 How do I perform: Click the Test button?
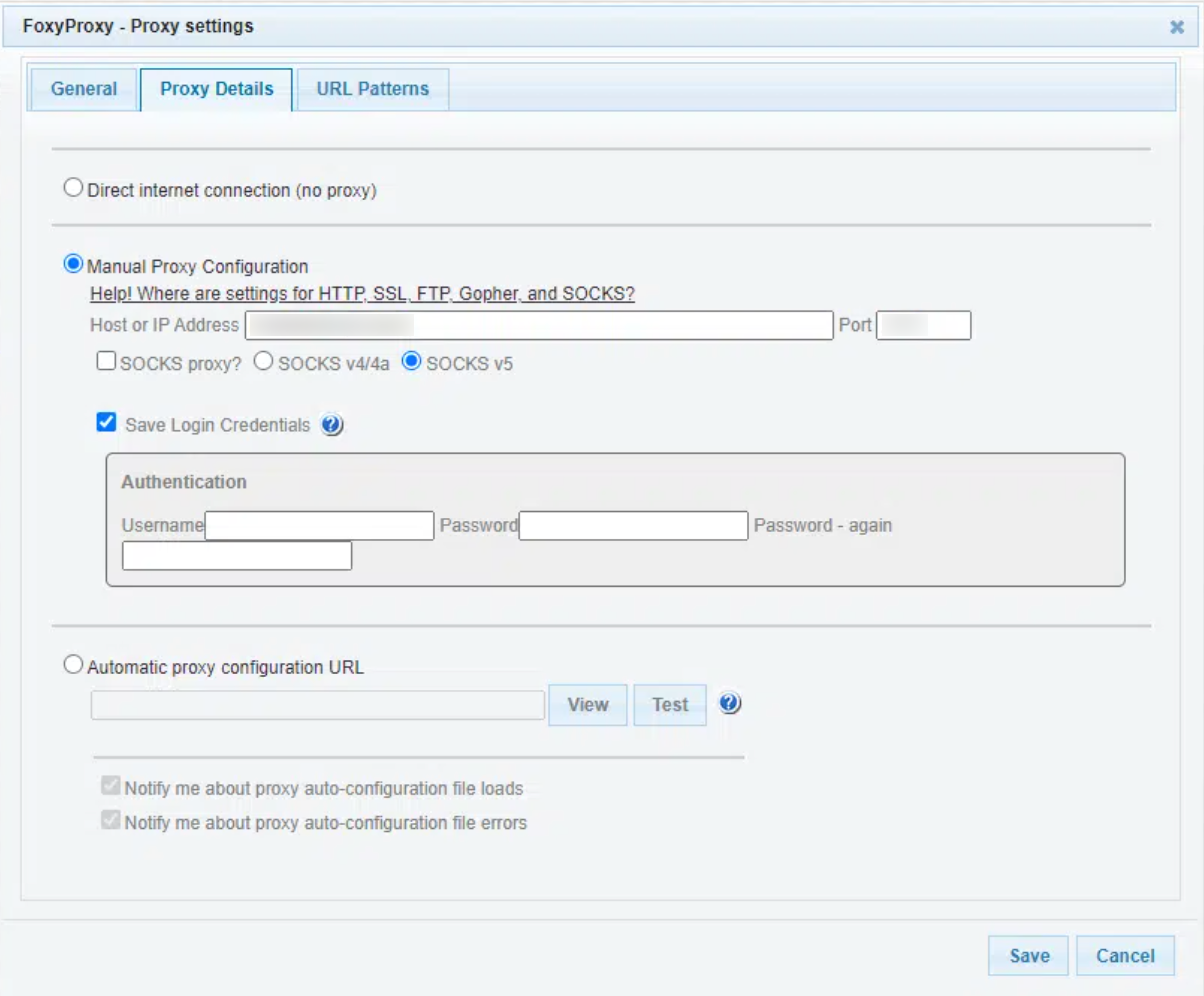coord(670,705)
